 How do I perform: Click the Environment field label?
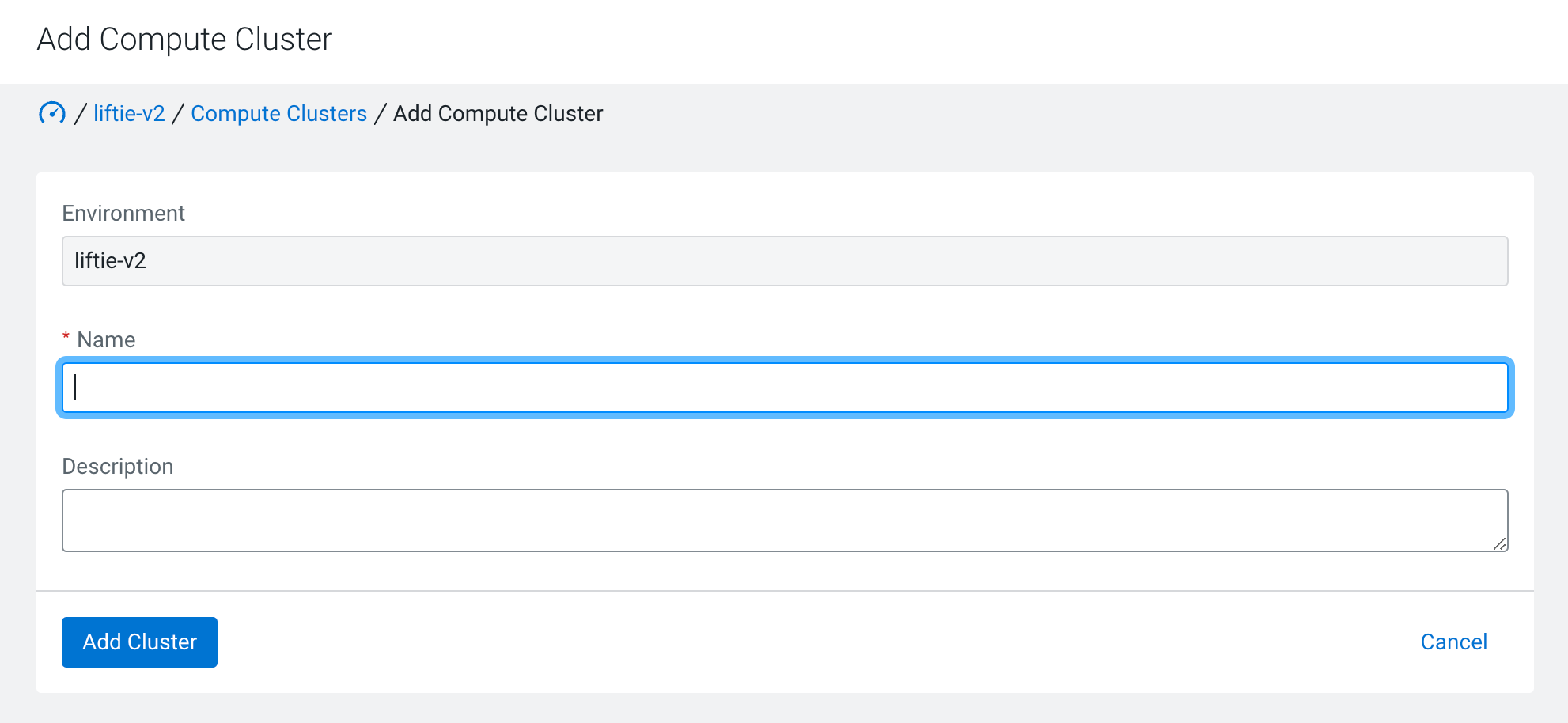[123, 214]
